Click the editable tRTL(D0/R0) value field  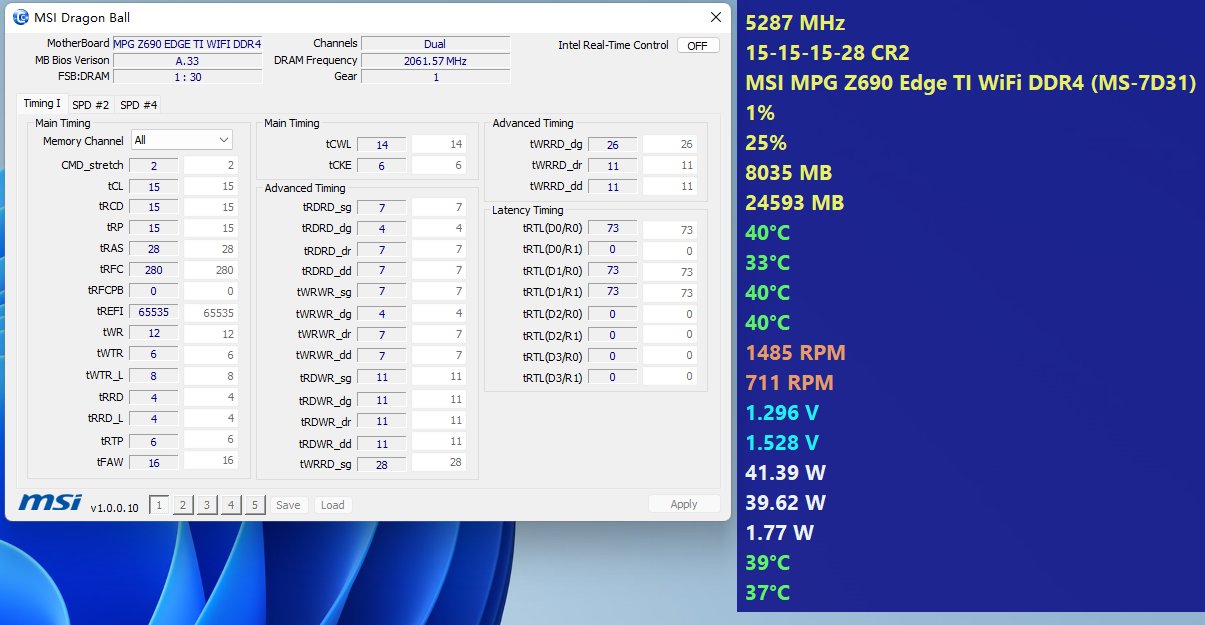(669, 229)
